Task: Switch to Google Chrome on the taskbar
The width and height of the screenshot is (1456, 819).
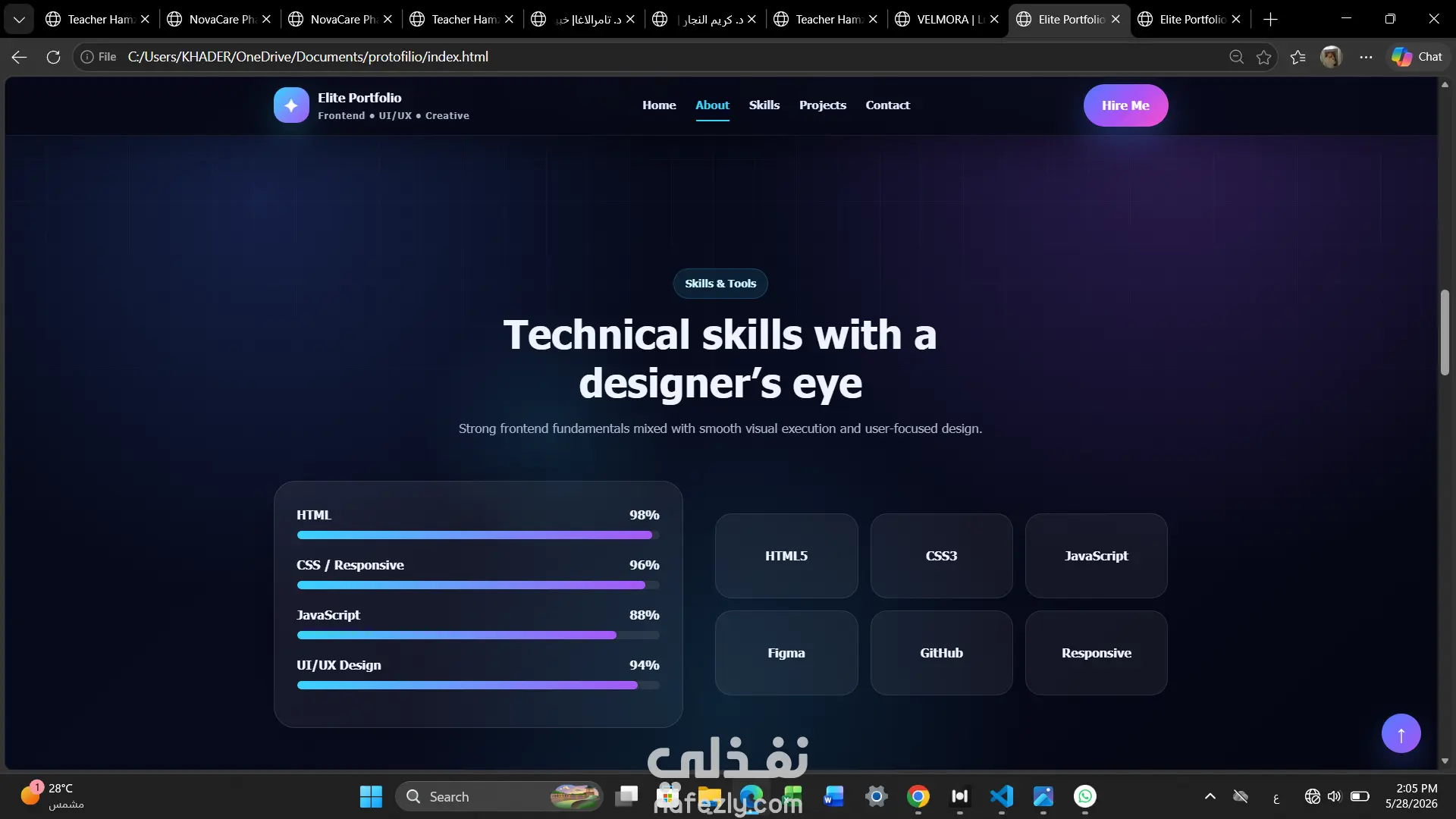Action: (x=918, y=796)
